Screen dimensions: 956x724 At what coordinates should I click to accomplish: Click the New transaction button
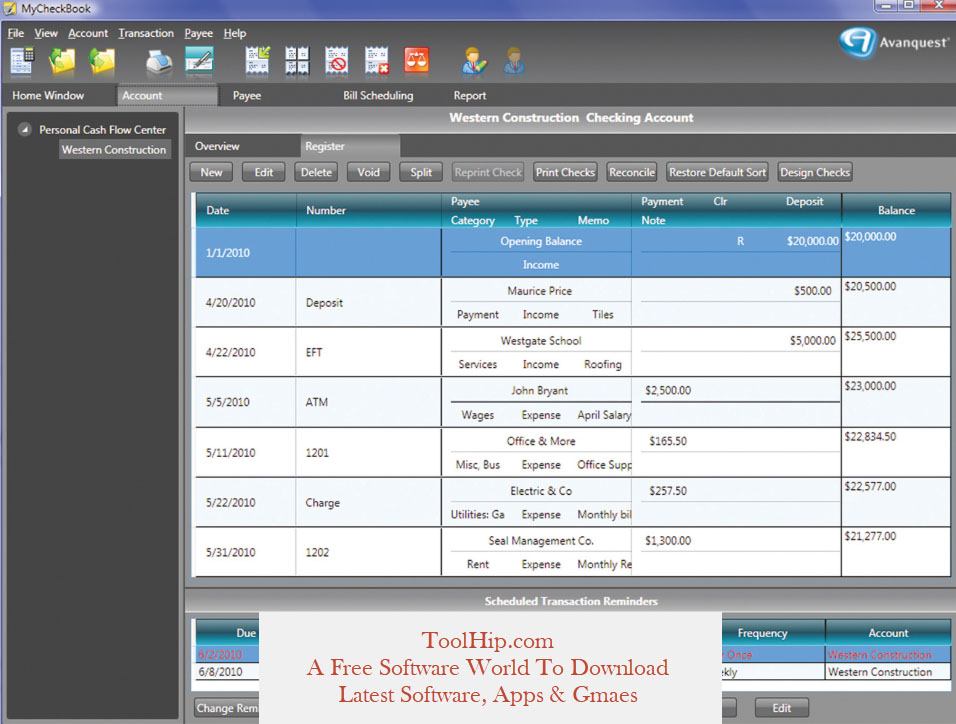tap(211, 173)
